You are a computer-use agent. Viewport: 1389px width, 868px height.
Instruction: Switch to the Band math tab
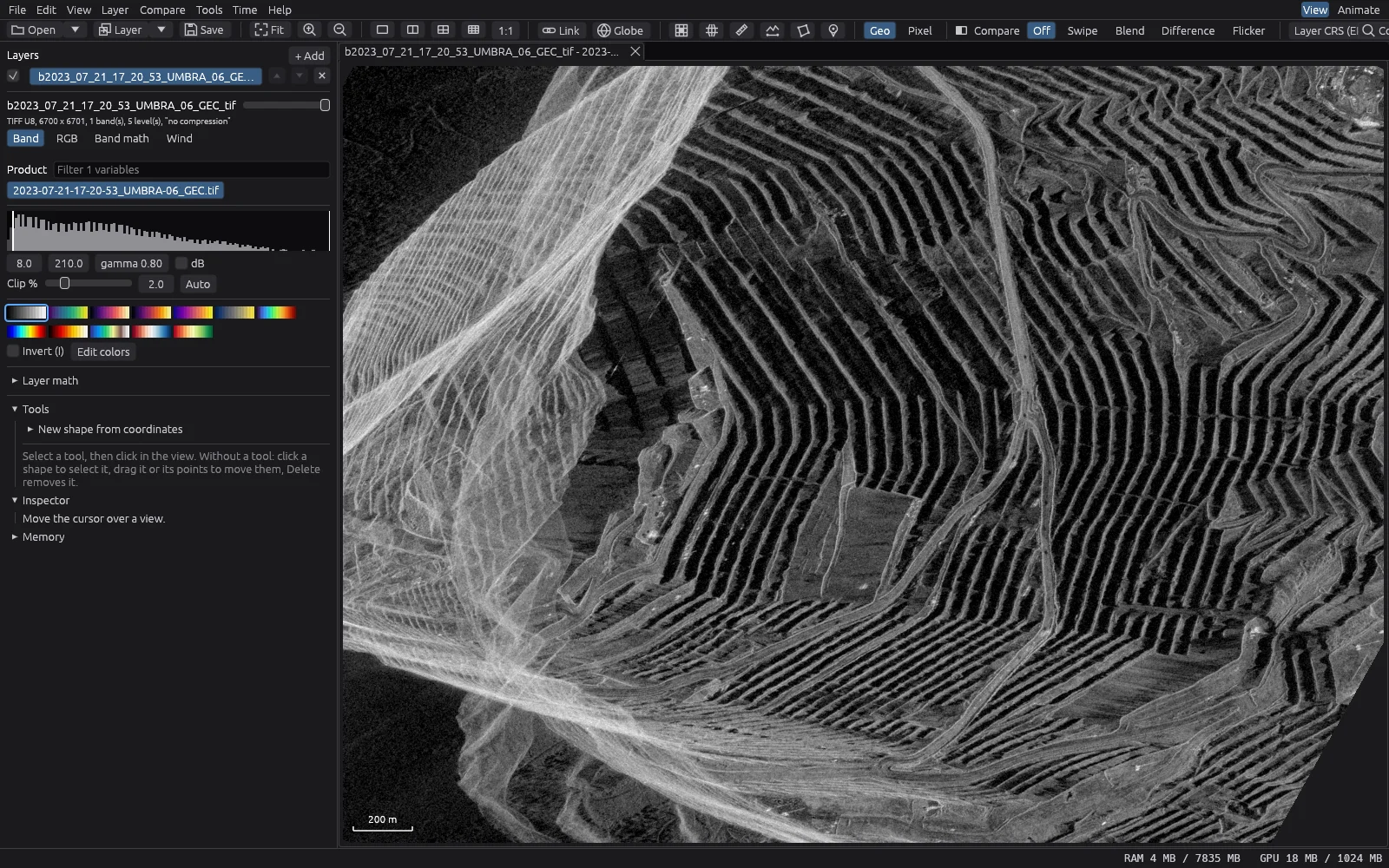point(122,138)
